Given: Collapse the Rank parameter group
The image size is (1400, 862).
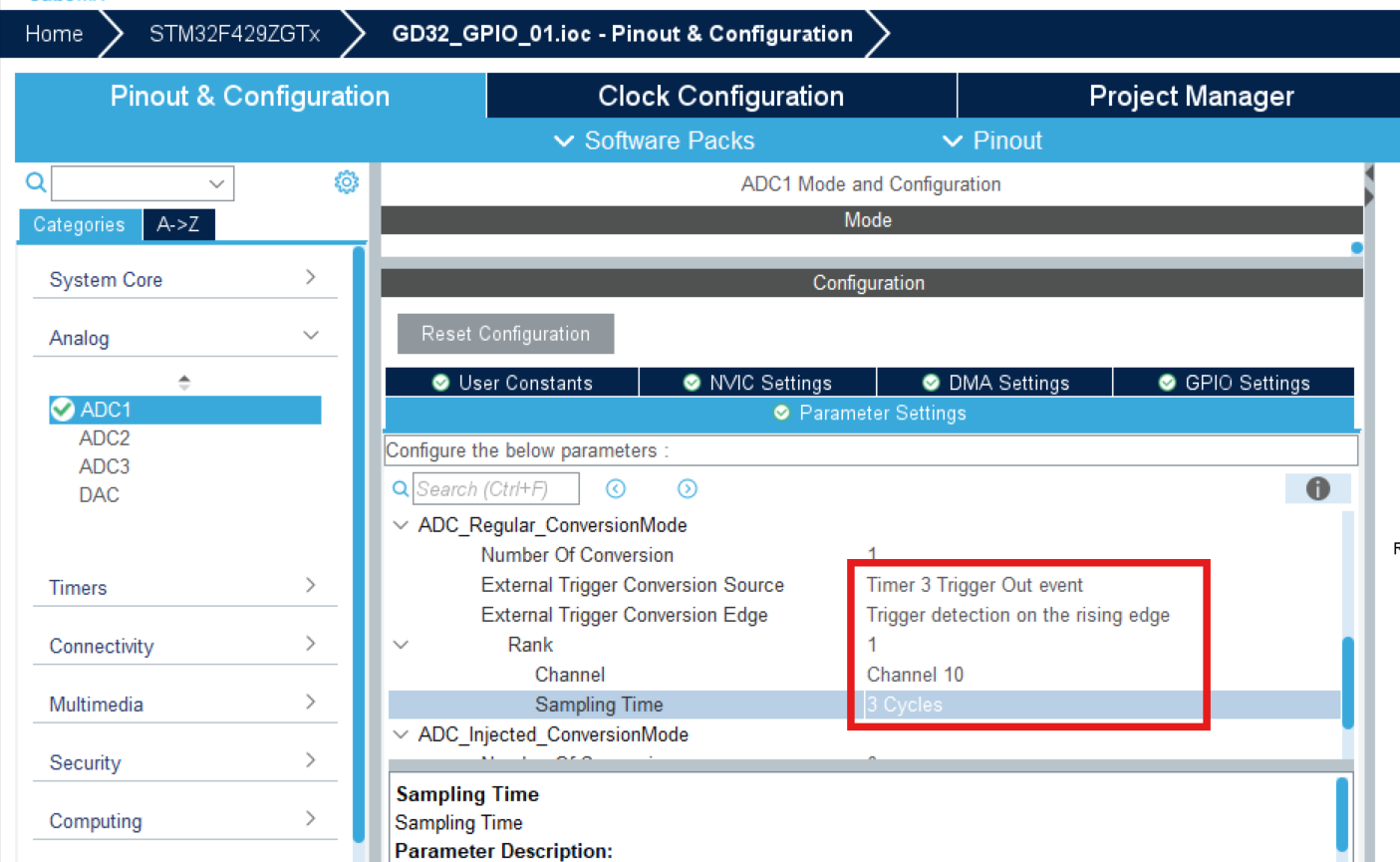Looking at the screenshot, I should [401, 645].
